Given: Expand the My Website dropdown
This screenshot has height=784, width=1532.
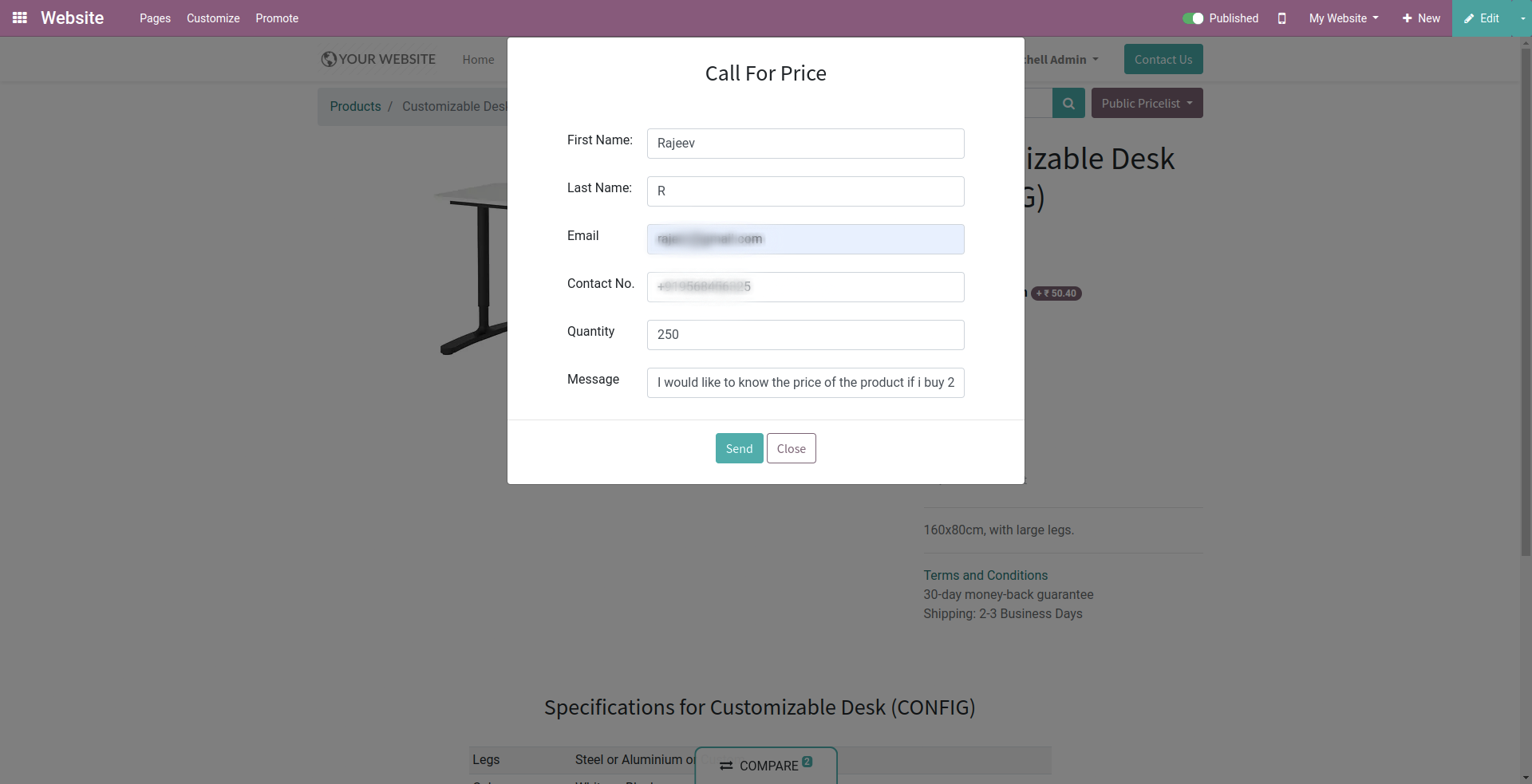Looking at the screenshot, I should pyautogui.click(x=1344, y=18).
